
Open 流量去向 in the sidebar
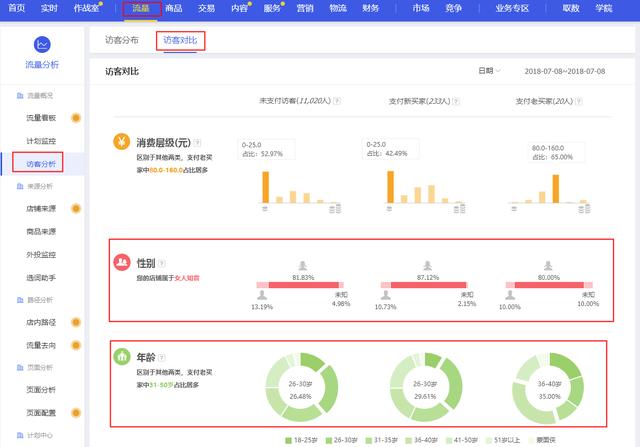[x=41, y=345]
